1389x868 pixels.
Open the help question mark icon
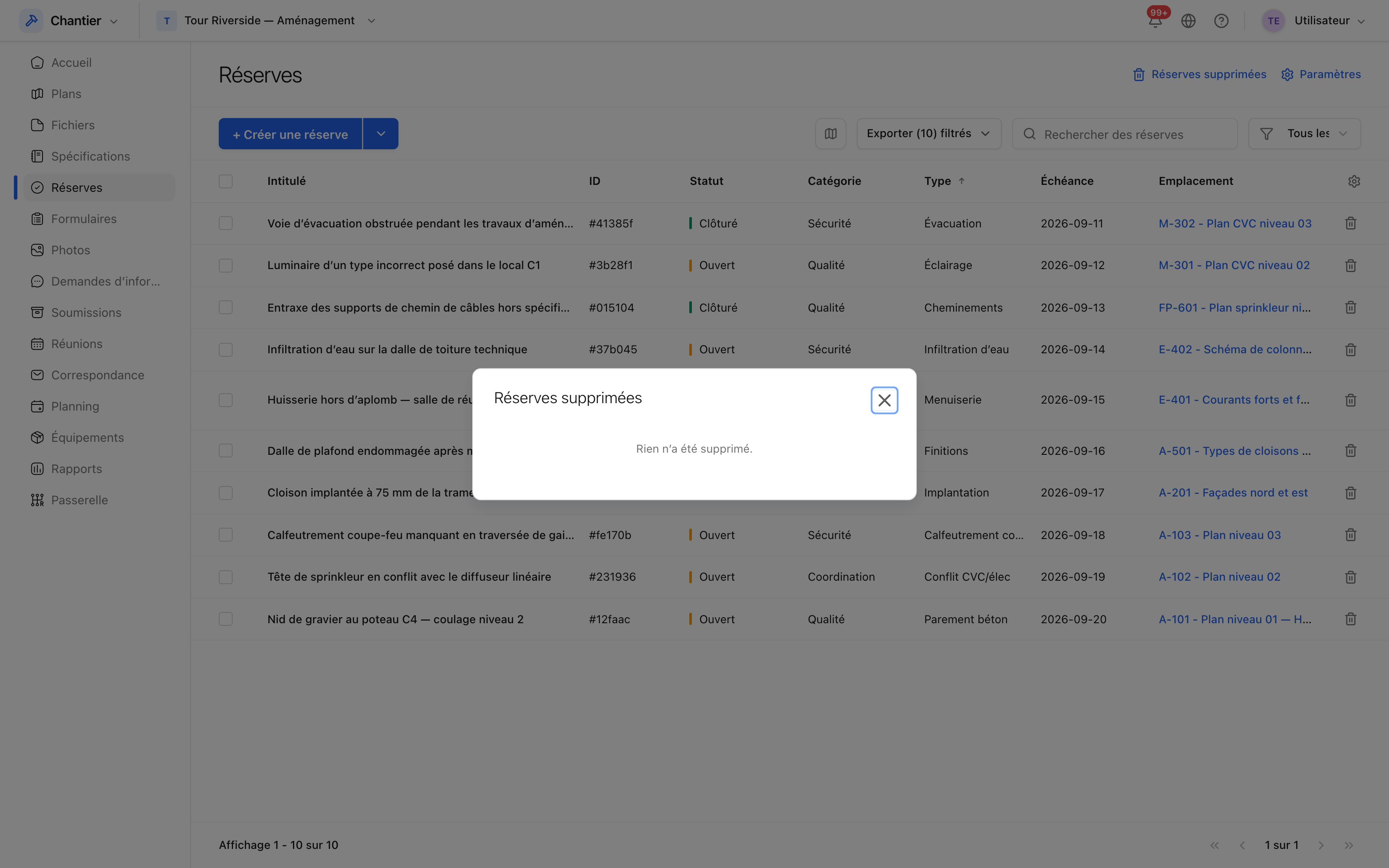click(x=1221, y=21)
